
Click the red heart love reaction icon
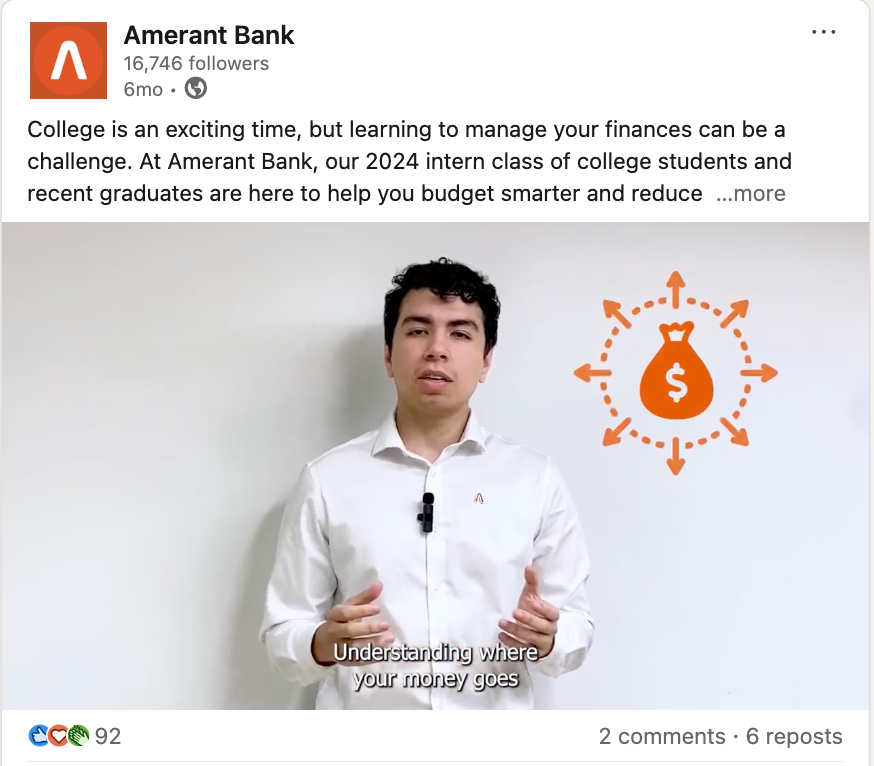click(58, 736)
